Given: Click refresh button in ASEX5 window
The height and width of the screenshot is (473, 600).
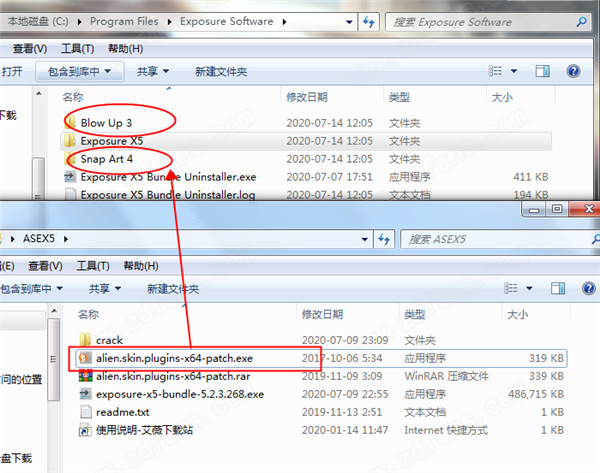Looking at the screenshot, I should [384, 239].
